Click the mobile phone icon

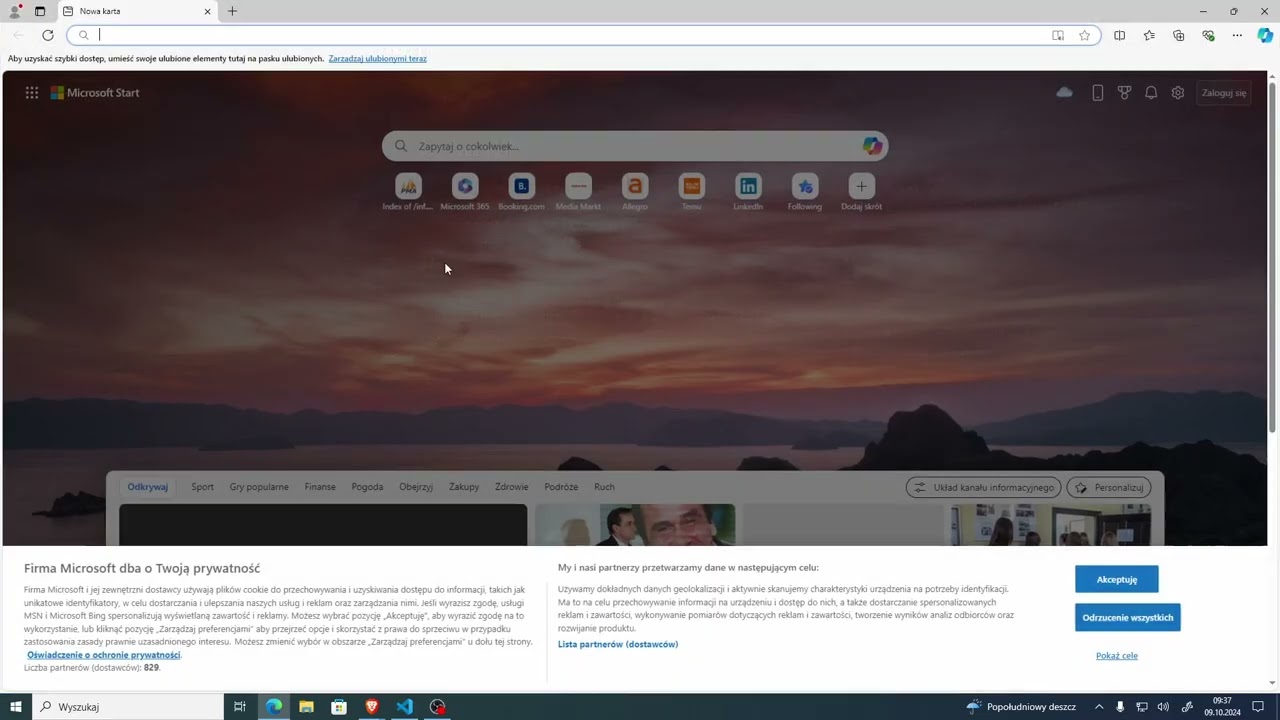click(x=1097, y=93)
